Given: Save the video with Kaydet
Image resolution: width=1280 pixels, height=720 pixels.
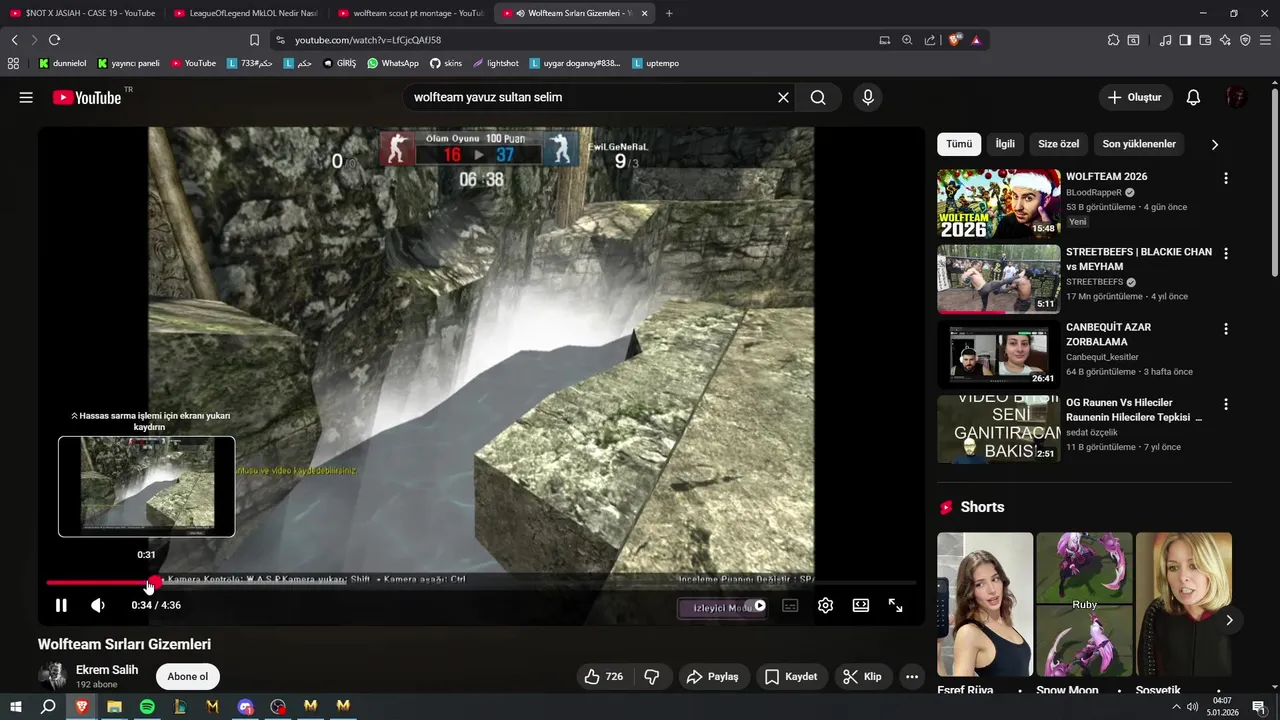Looking at the screenshot, I should tap(791, 677).
